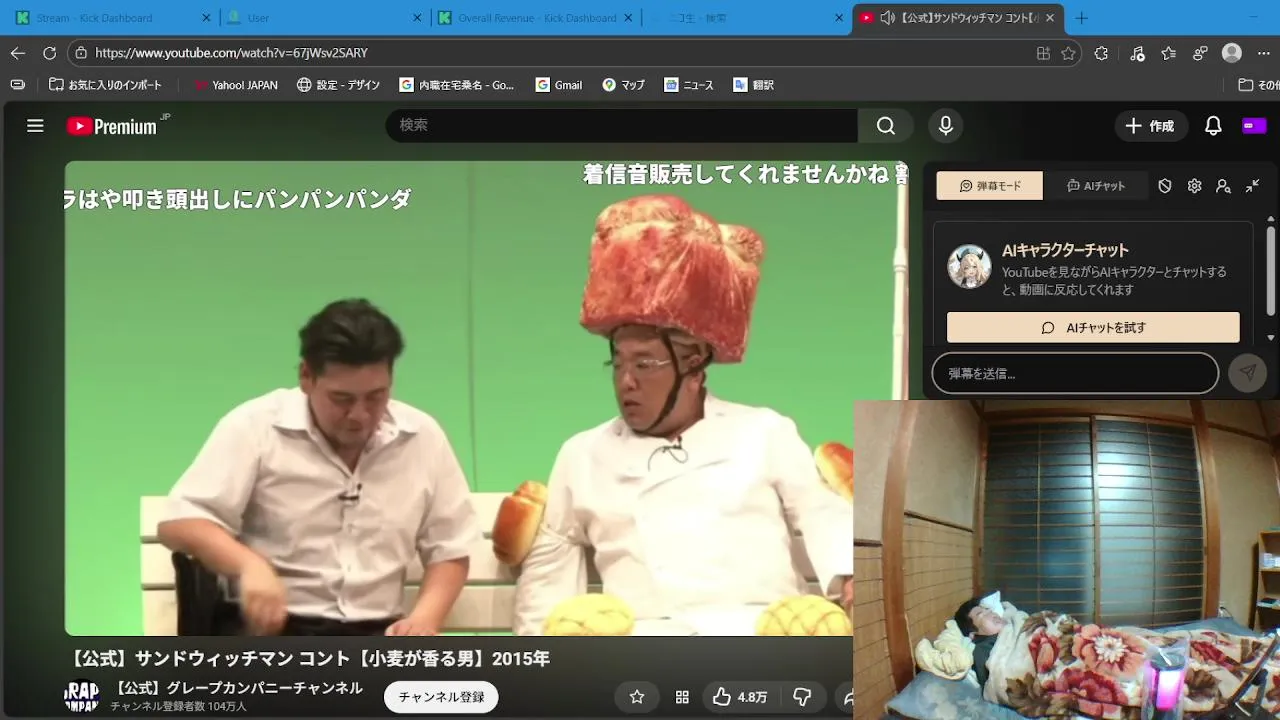Open 設定 - デザイン bookmark

(338, 85)
